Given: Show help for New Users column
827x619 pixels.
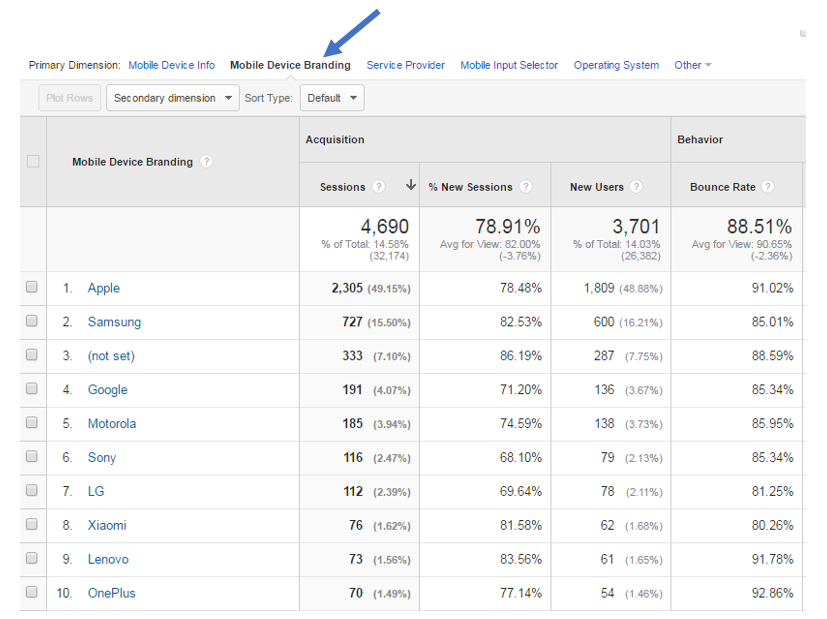Looking at the screenshot, I should point(636,187).
